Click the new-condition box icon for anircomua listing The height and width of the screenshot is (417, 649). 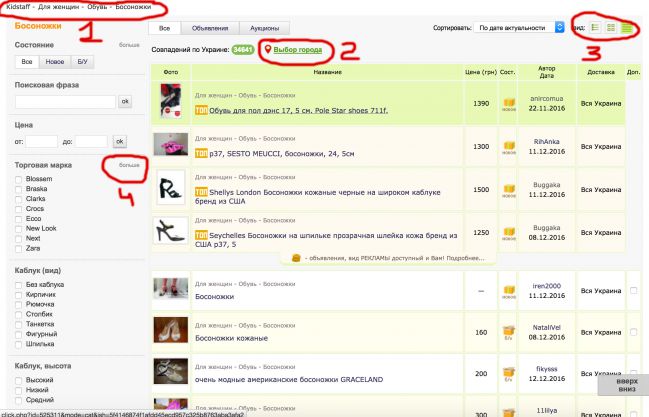[508, 101]
